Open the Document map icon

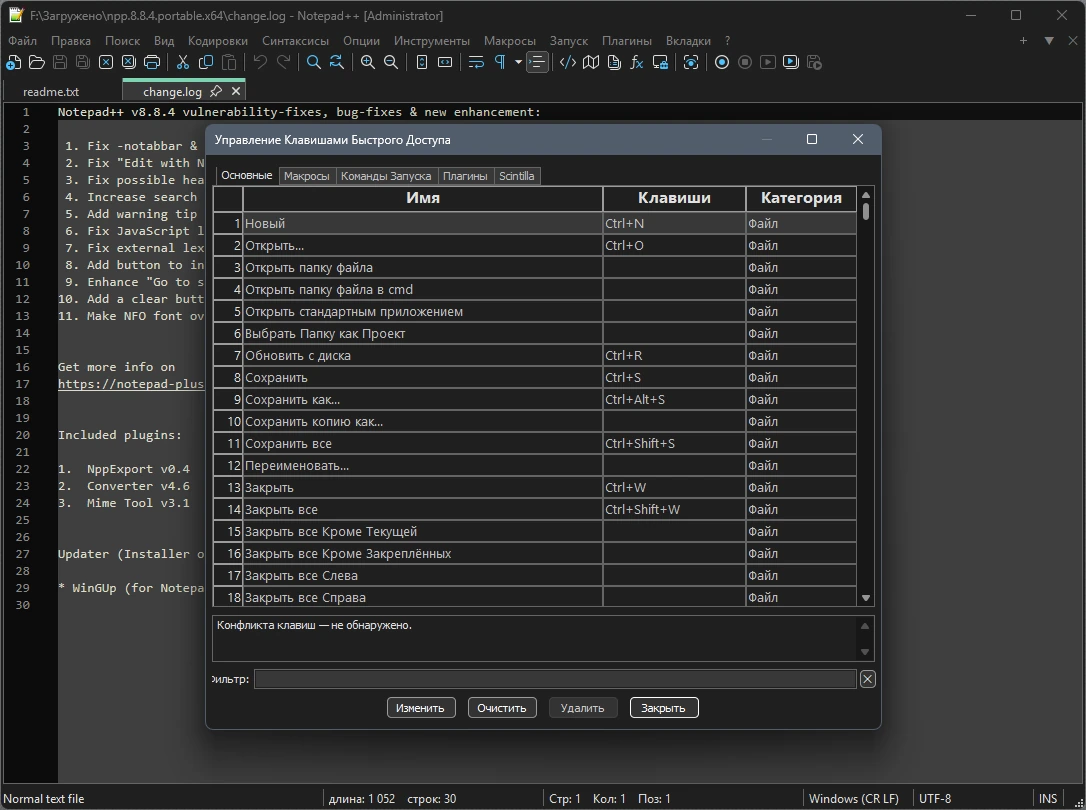click(591, 62)
